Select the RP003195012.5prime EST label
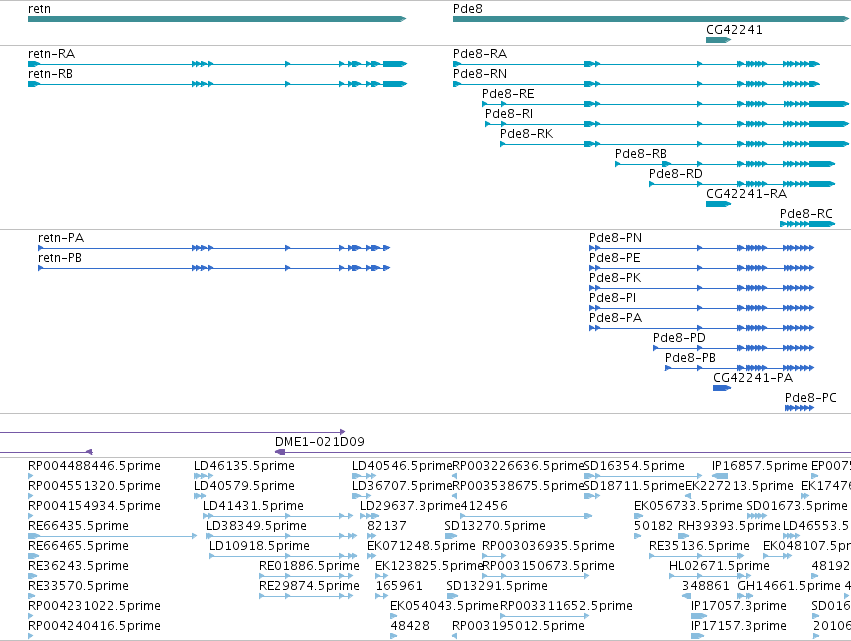This screenshot has height=641, width=851. [518, 626]
